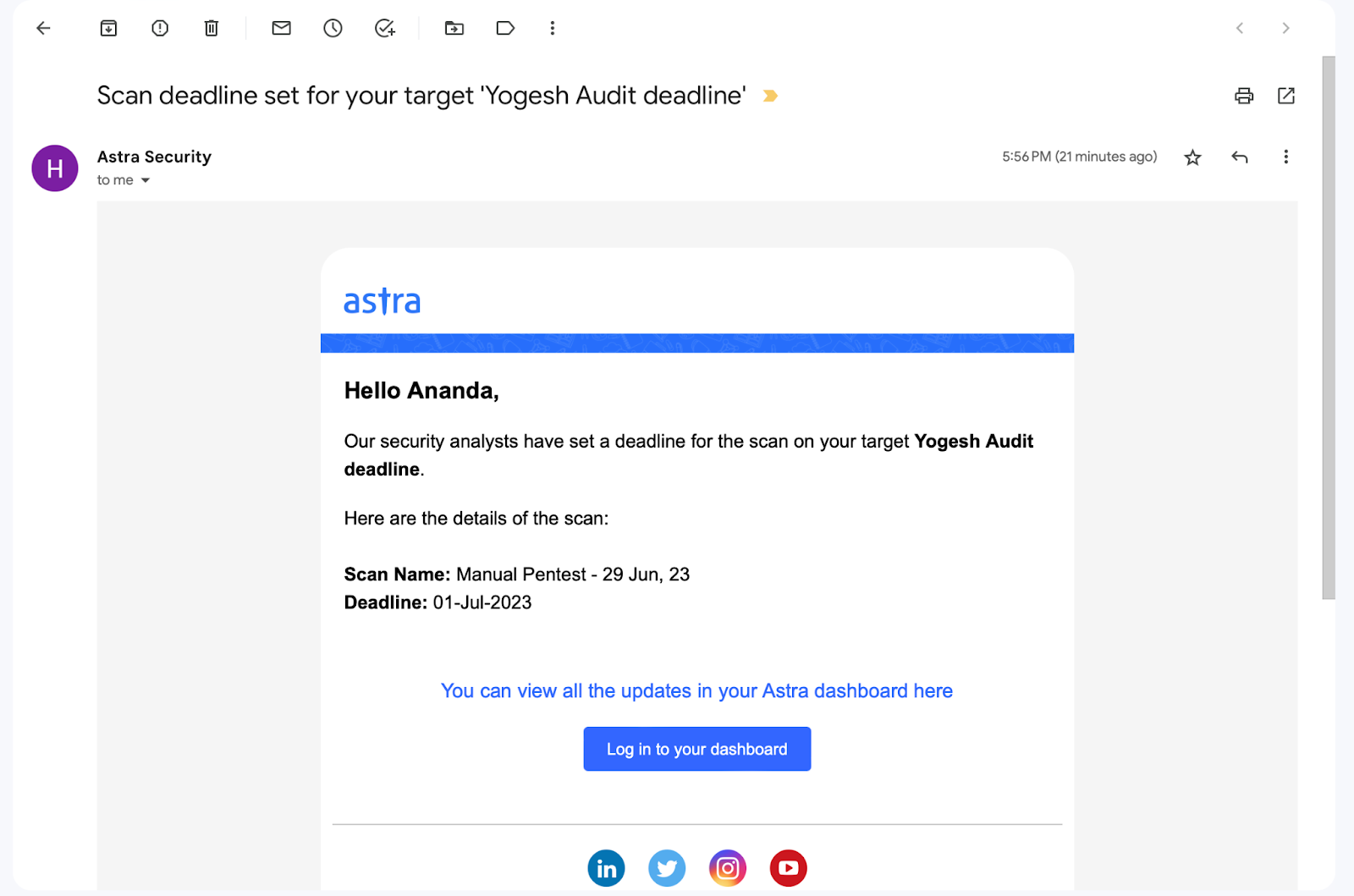This screenshot has height=896, width=1354.
Task: Go back to inbox with back arrow
Action: coord(43,28)
